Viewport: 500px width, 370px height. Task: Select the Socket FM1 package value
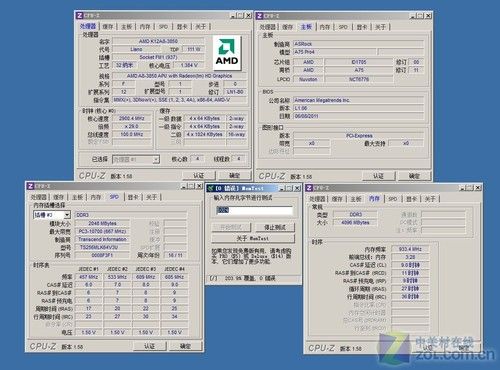point(158,57)
